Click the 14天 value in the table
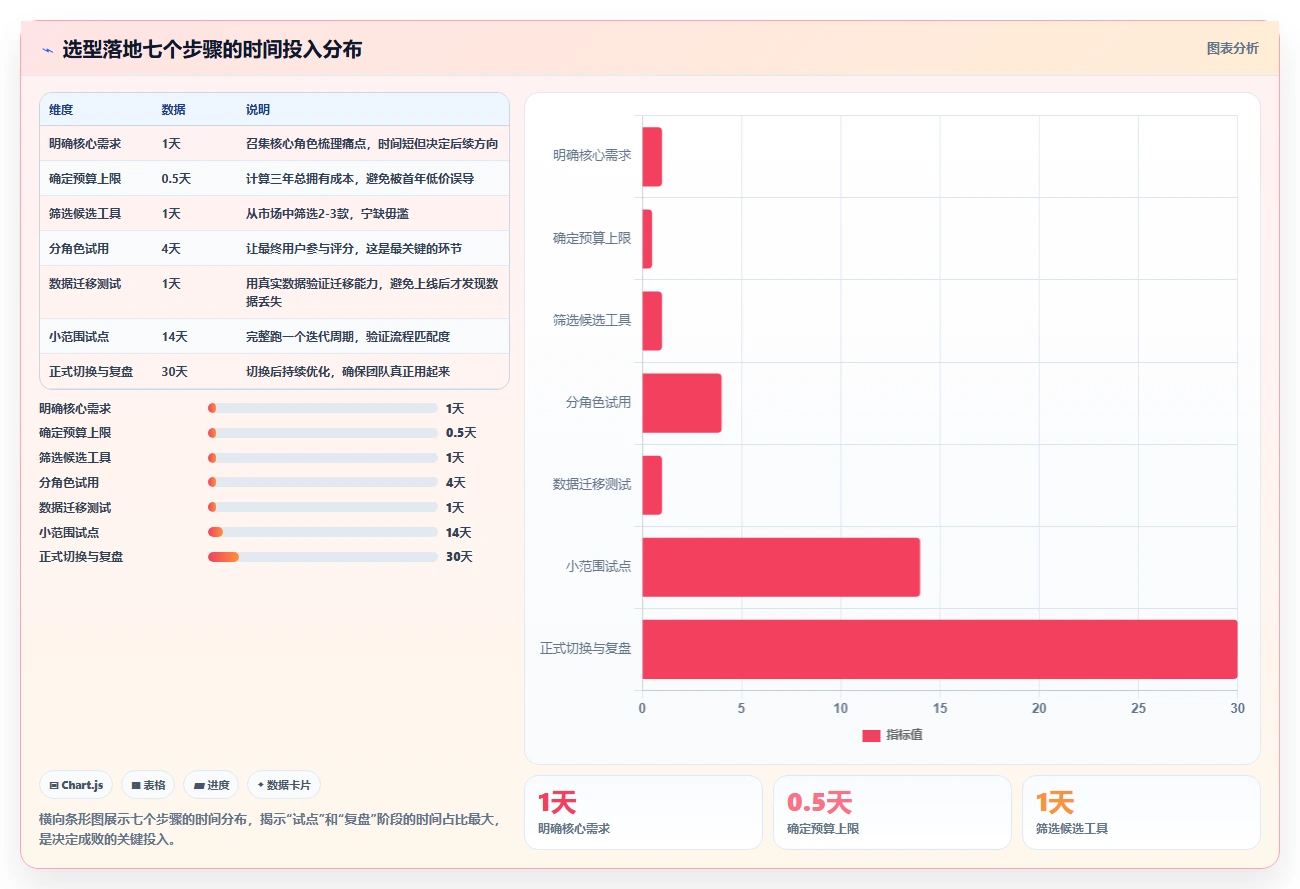1300x889 pixels. point(174,337)
